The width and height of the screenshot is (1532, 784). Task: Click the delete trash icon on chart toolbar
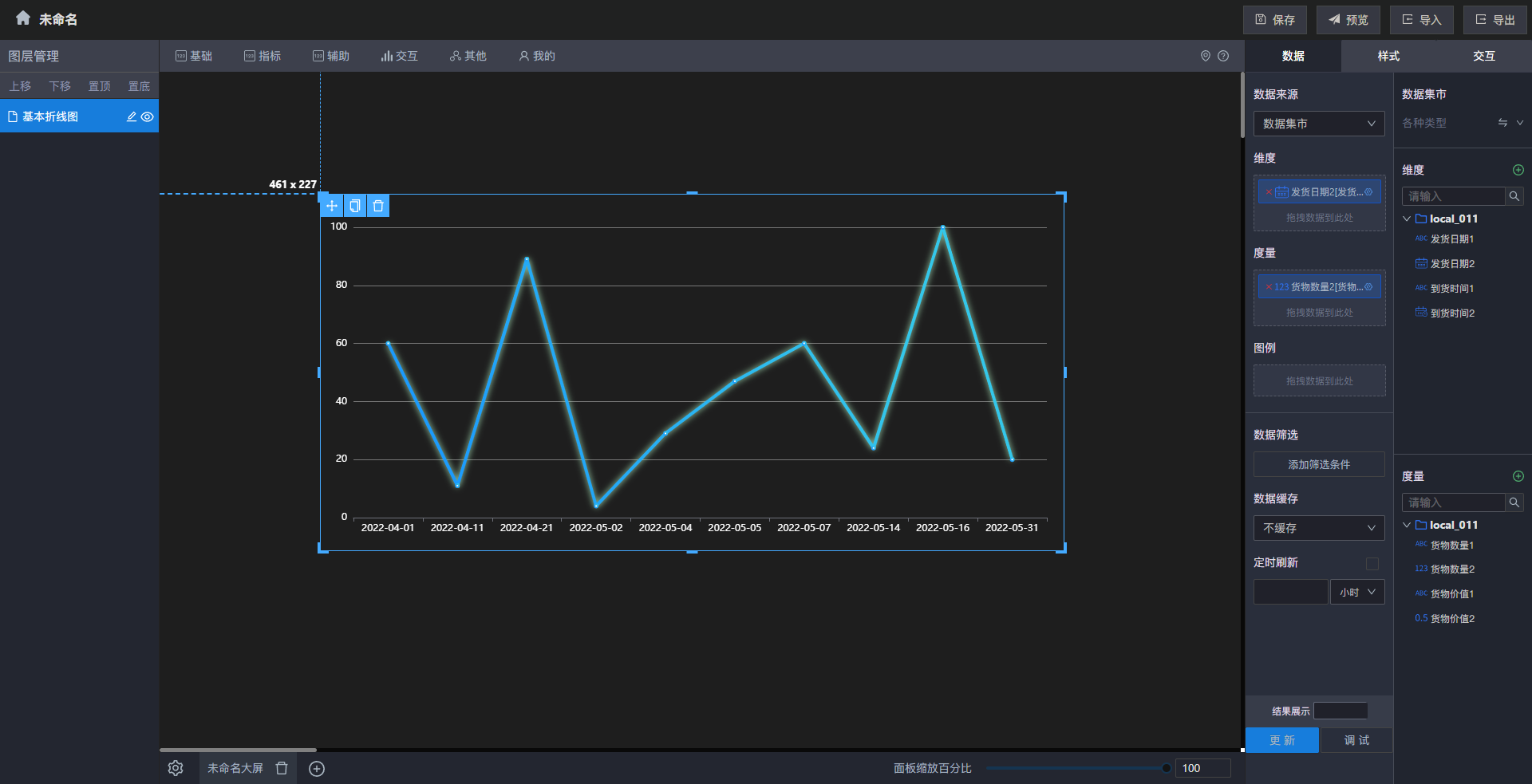click(378, 206)
